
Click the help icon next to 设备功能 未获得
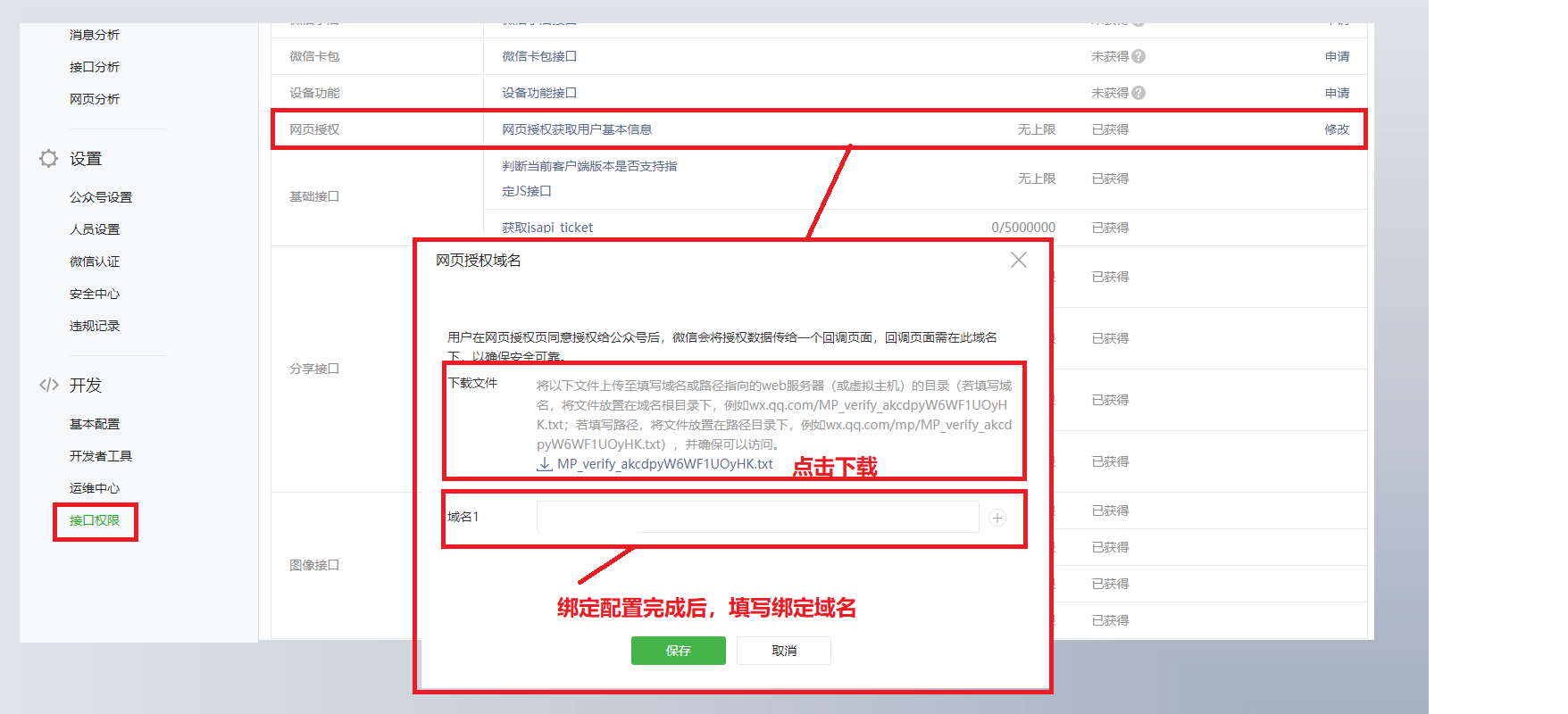tap(1138, 93)
